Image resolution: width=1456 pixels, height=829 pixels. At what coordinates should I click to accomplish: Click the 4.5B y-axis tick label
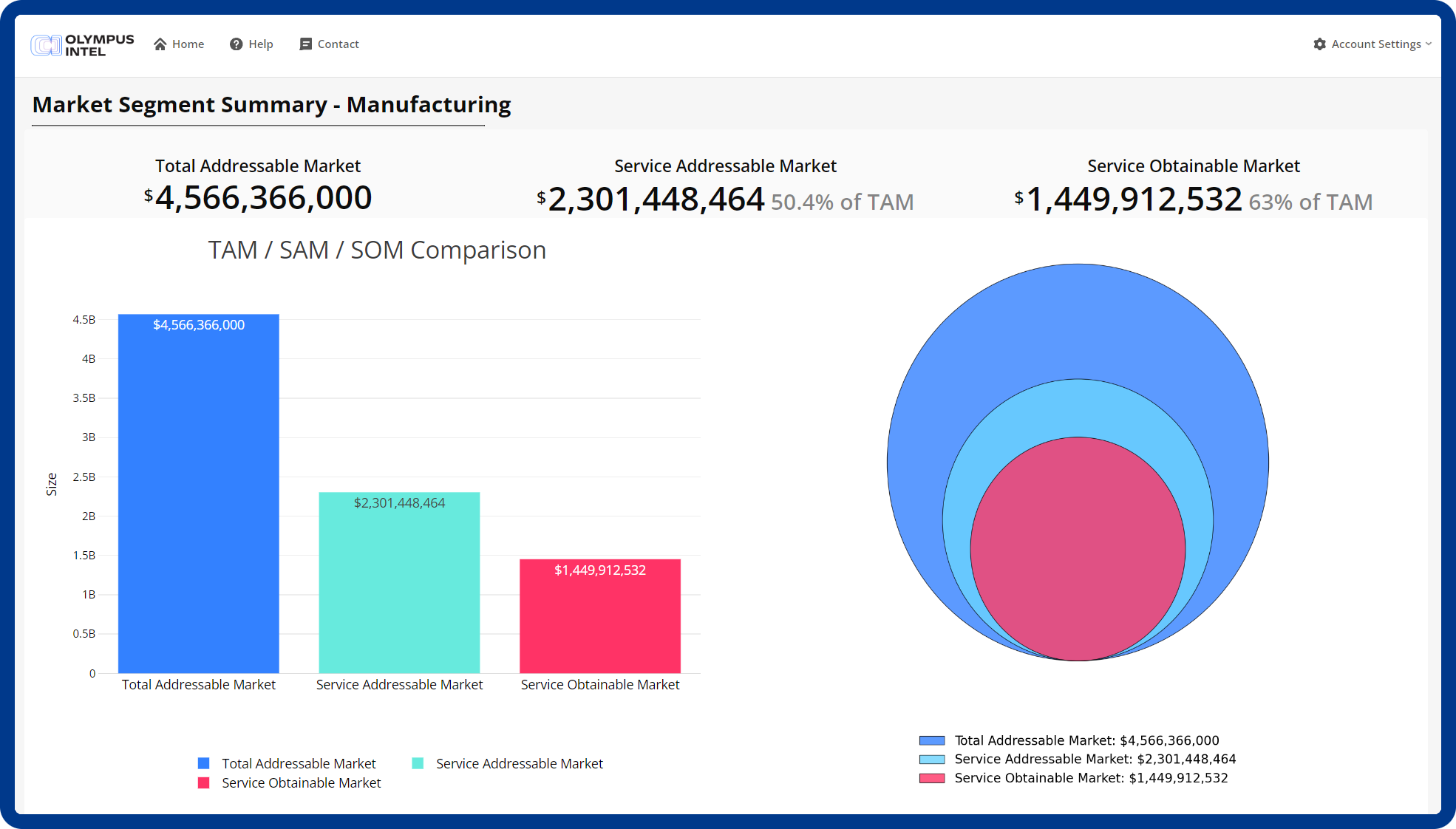pos(84,319)
